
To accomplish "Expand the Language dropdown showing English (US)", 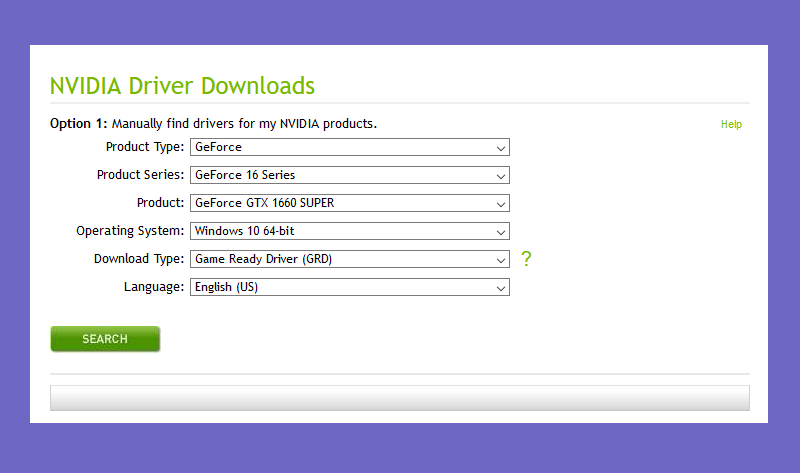I will click(x=349, y=287).
